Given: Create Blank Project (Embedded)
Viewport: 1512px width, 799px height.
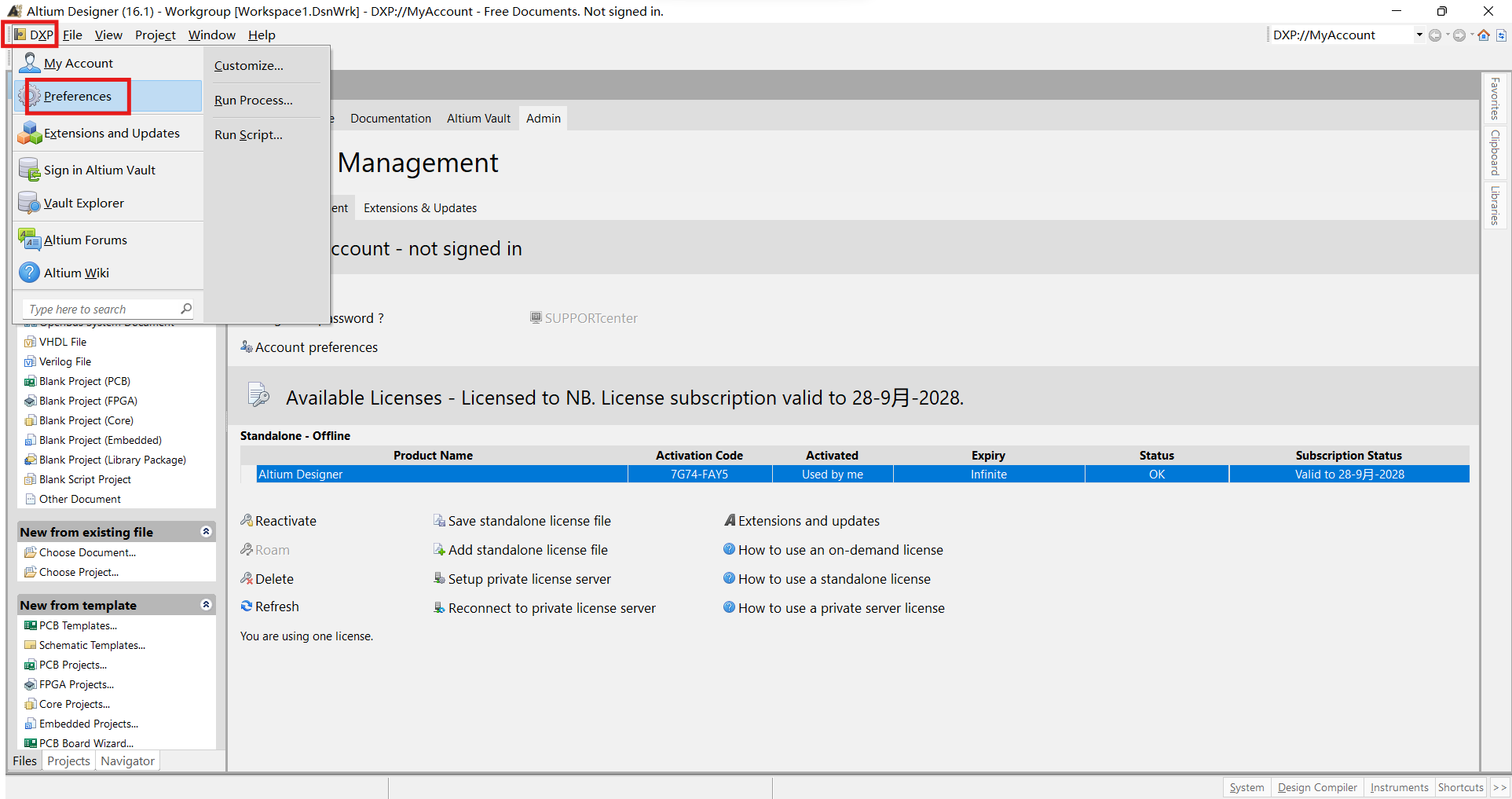Looking at the screenshot, I should (x=93, y=440).
